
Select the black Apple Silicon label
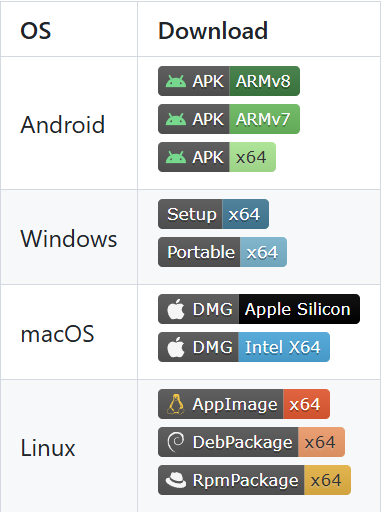tap(299, 309)
